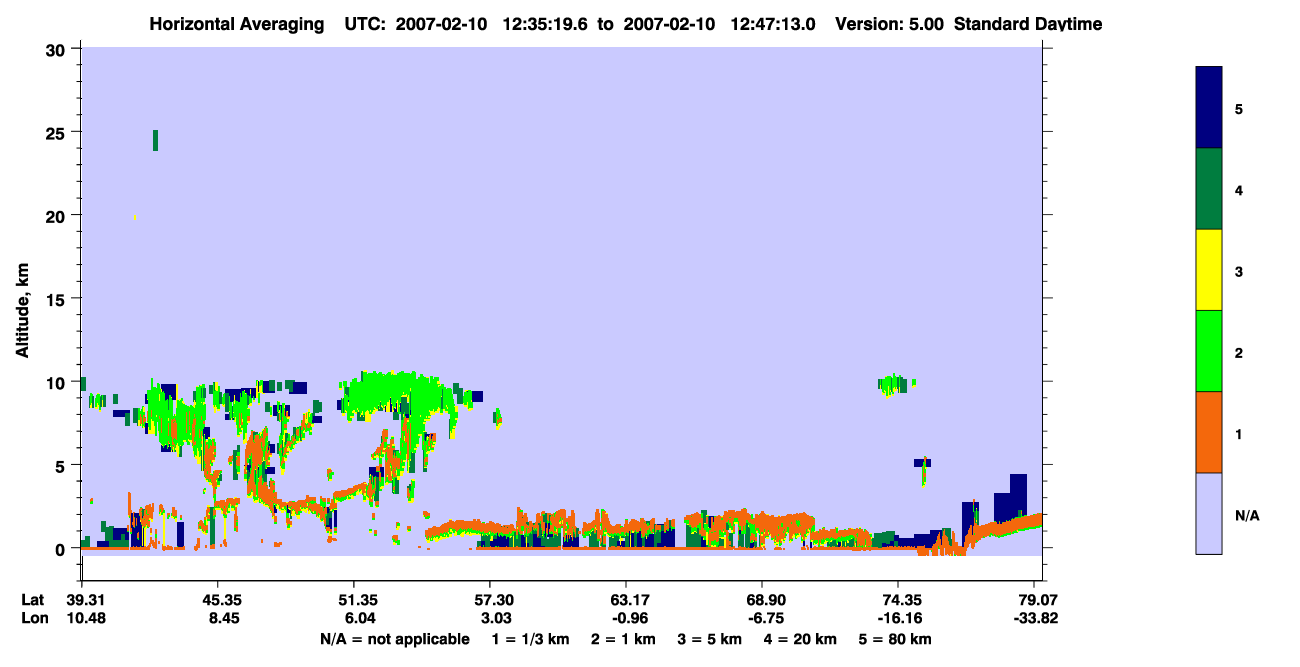Viewport: 1300px width, 667px height.
Task: Click the '5 = 80 km' legend text
Action: click(894, 639)
